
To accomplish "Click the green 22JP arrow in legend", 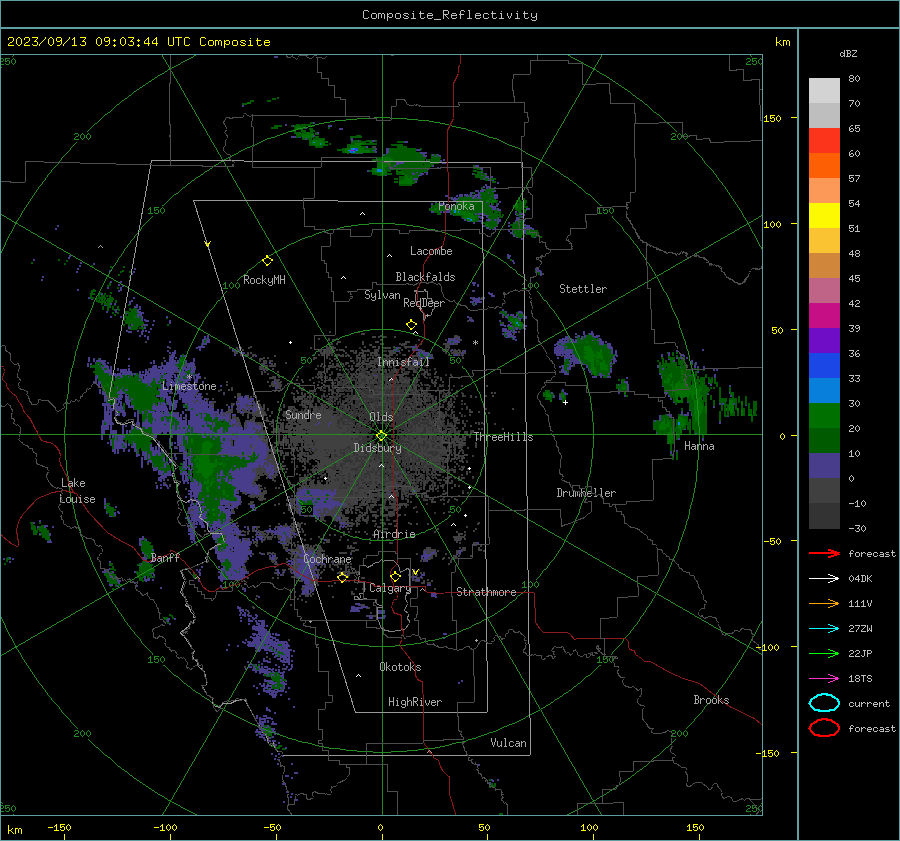I will pos(824,653).
